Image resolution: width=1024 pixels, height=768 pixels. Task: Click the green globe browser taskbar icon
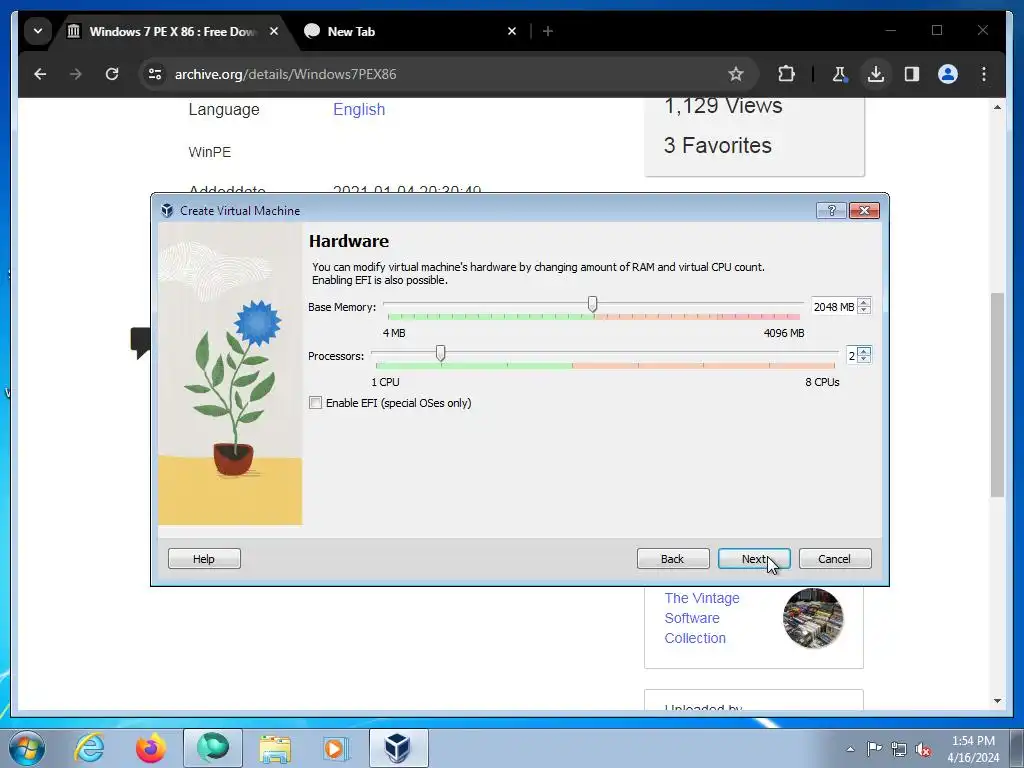pyautogui.click(x=213, y=748)
